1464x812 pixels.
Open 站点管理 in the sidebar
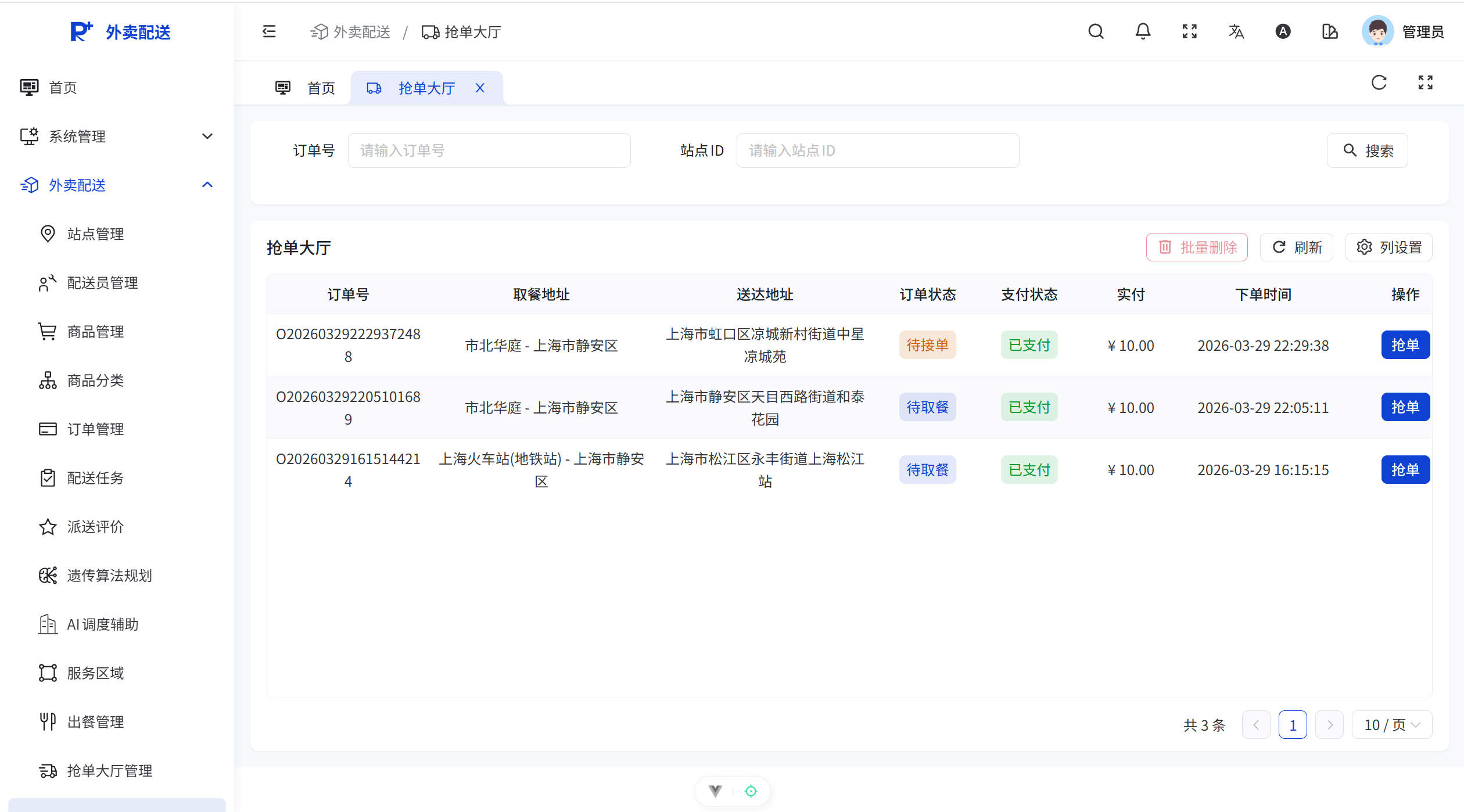96,234
